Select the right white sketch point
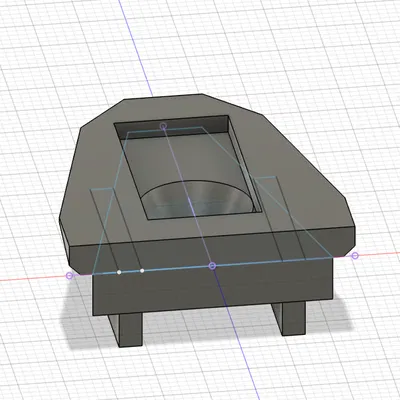Screen dimensions: 400x400 (142, 271)
